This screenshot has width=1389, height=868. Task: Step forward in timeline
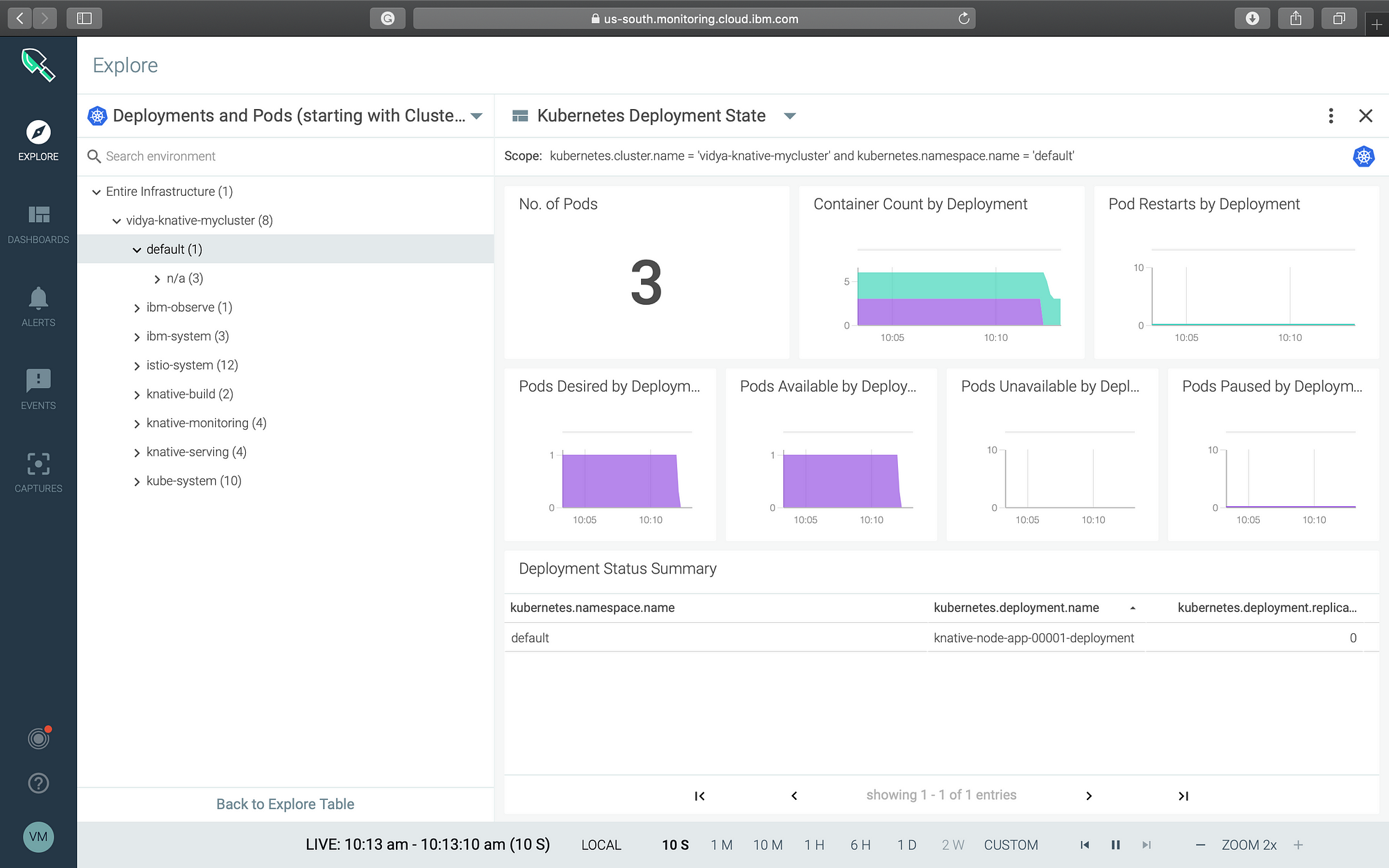pyautogui.click(x=1147, y=845)
